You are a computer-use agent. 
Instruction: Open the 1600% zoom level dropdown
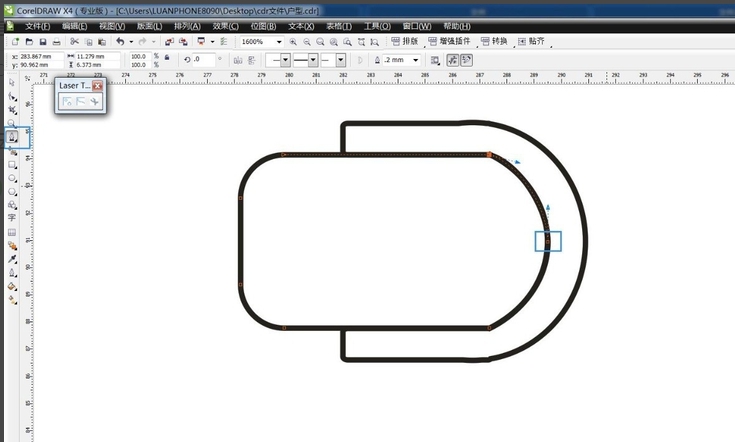point(279,42)
